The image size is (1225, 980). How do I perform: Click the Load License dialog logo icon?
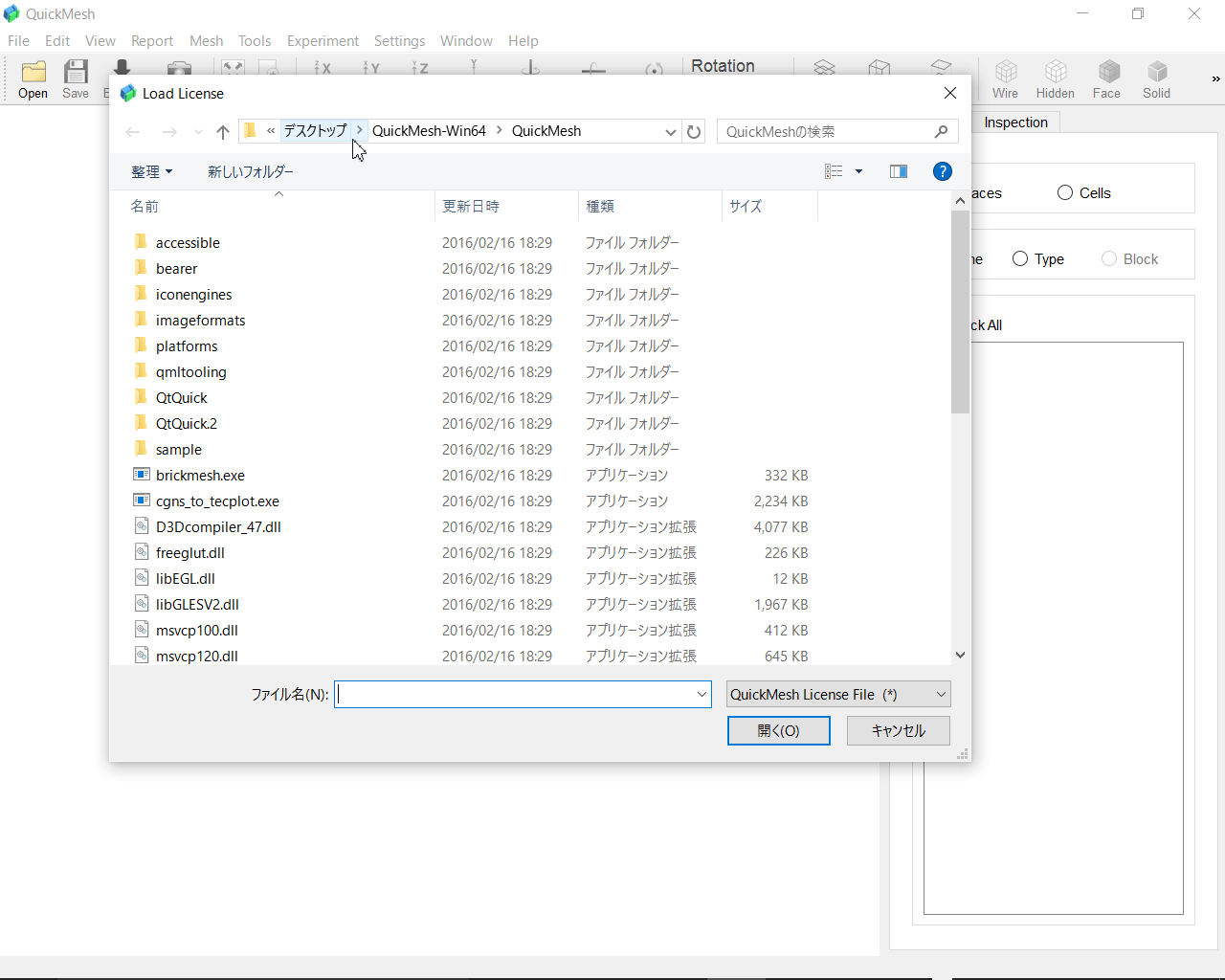(x=128, y=93)
